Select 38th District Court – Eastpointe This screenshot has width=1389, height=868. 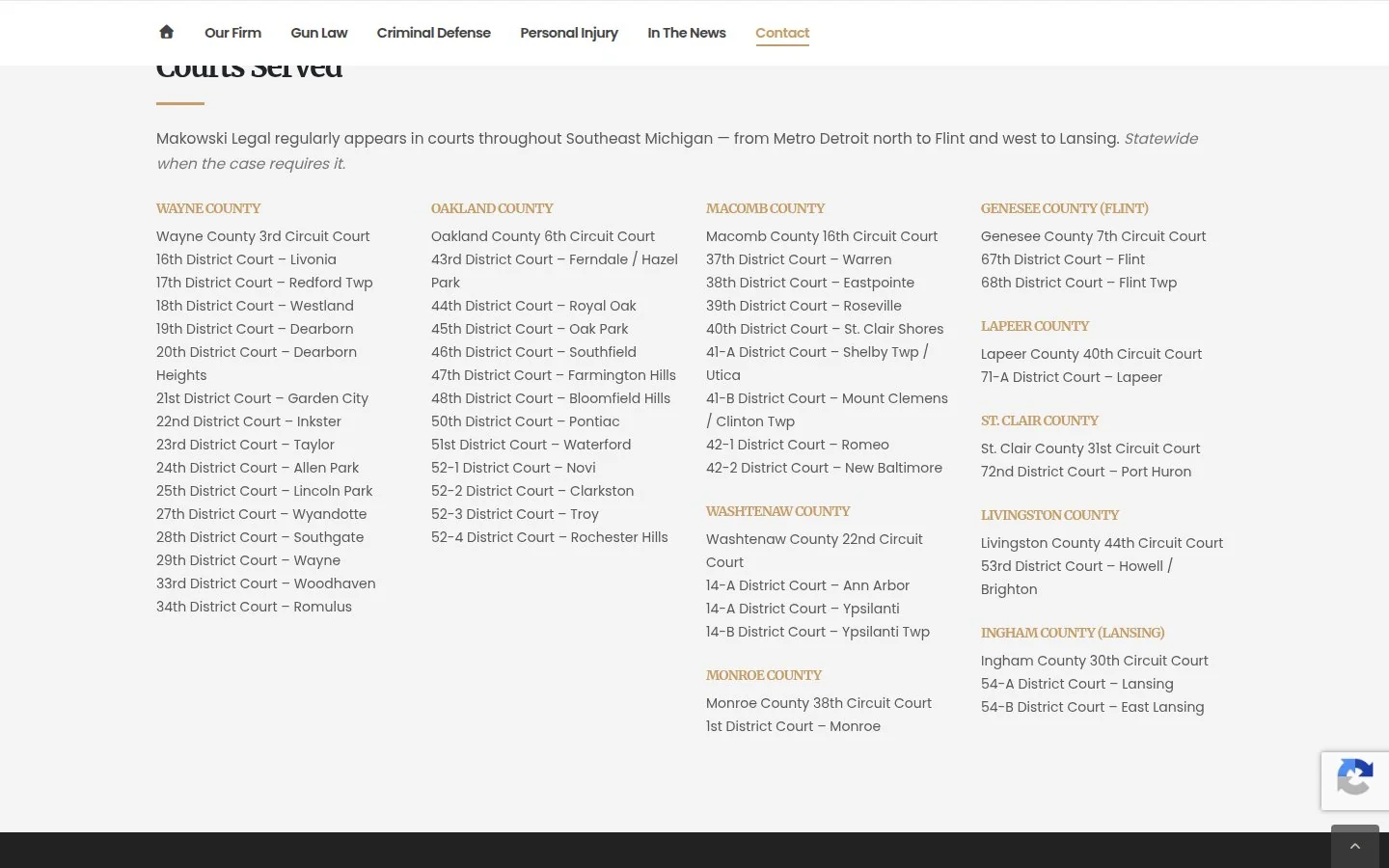(x=810, y=283)
